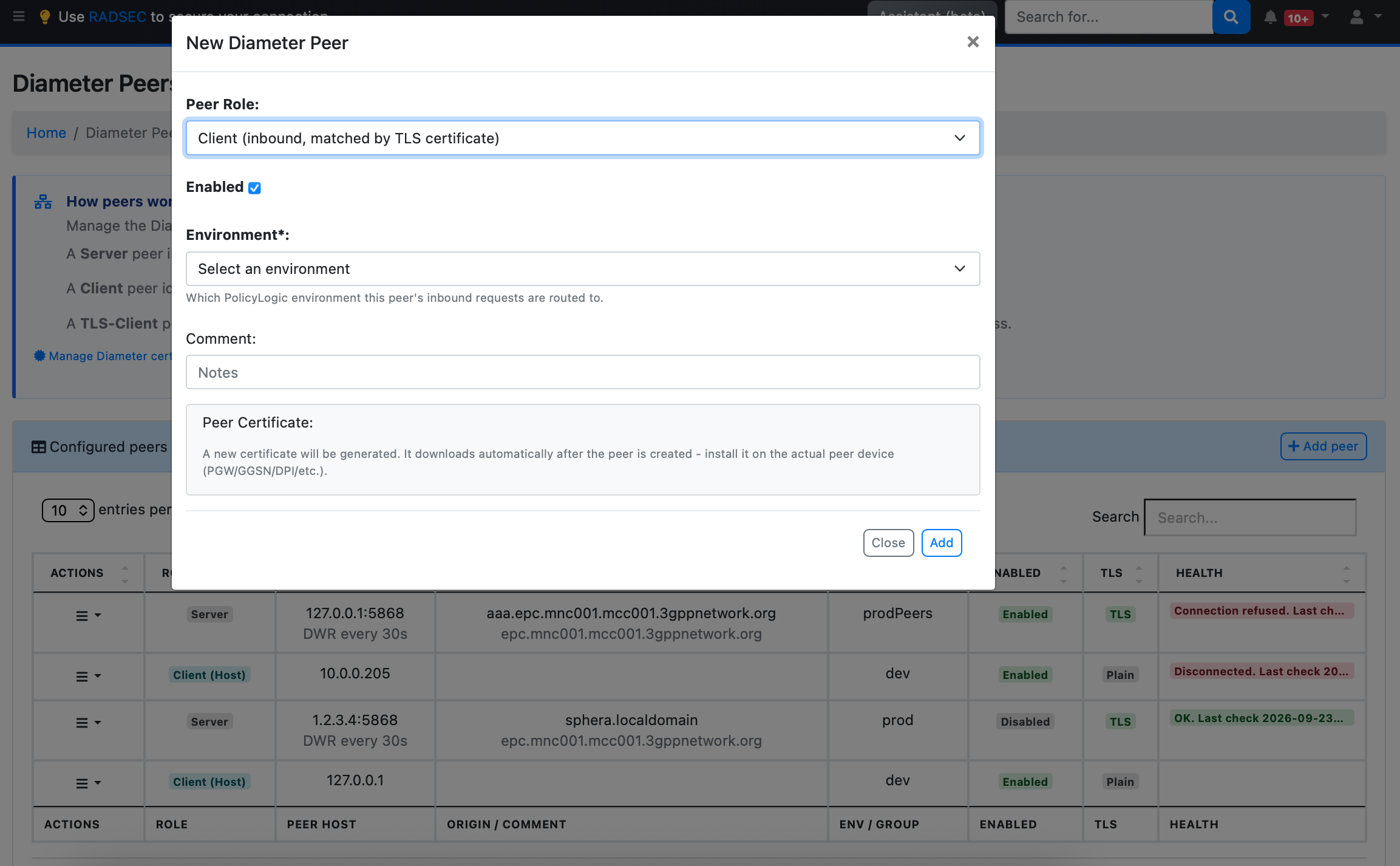The width and height of the screenshot is (1400, 866).
Task: Click the Manage Diameter certificates gear icon
Action: (39, 355)
